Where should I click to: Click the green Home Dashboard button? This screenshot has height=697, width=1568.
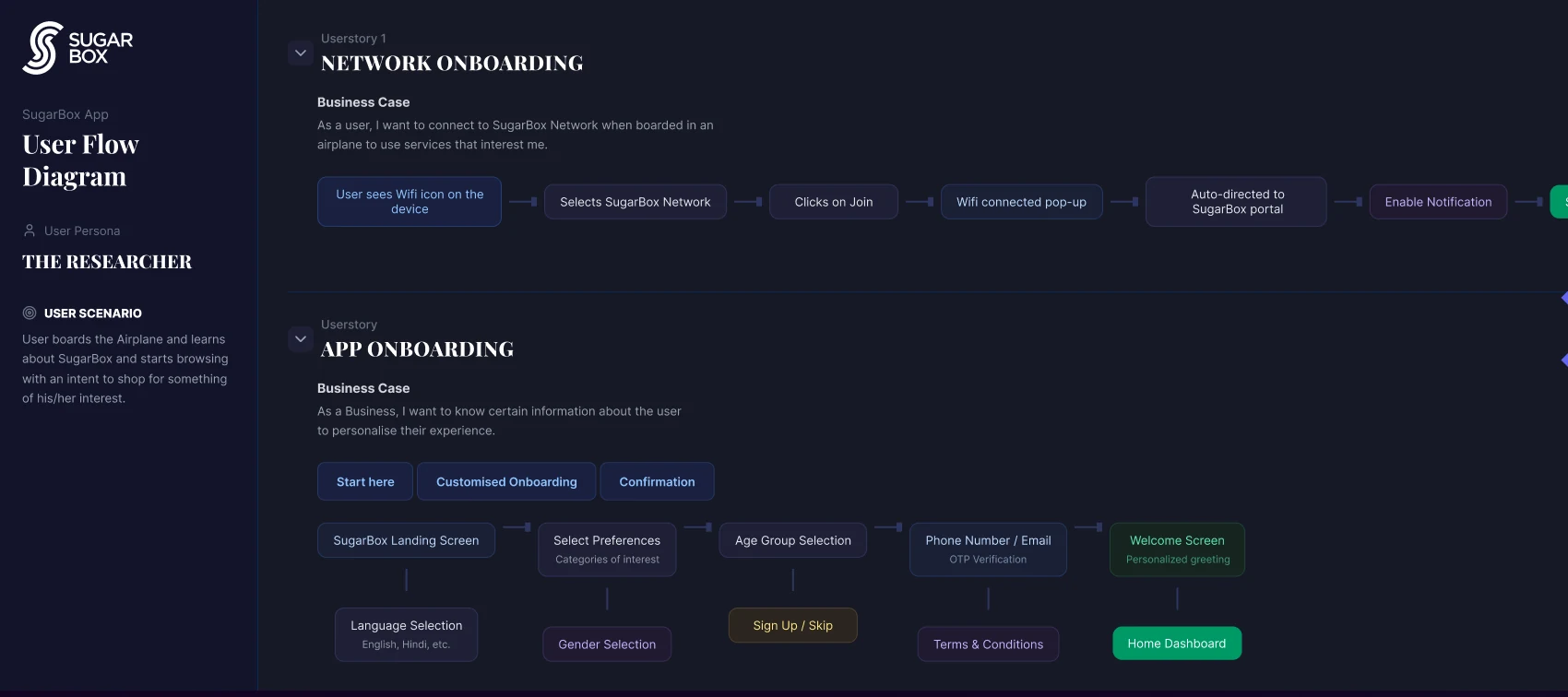click(x=1177, y=644)
